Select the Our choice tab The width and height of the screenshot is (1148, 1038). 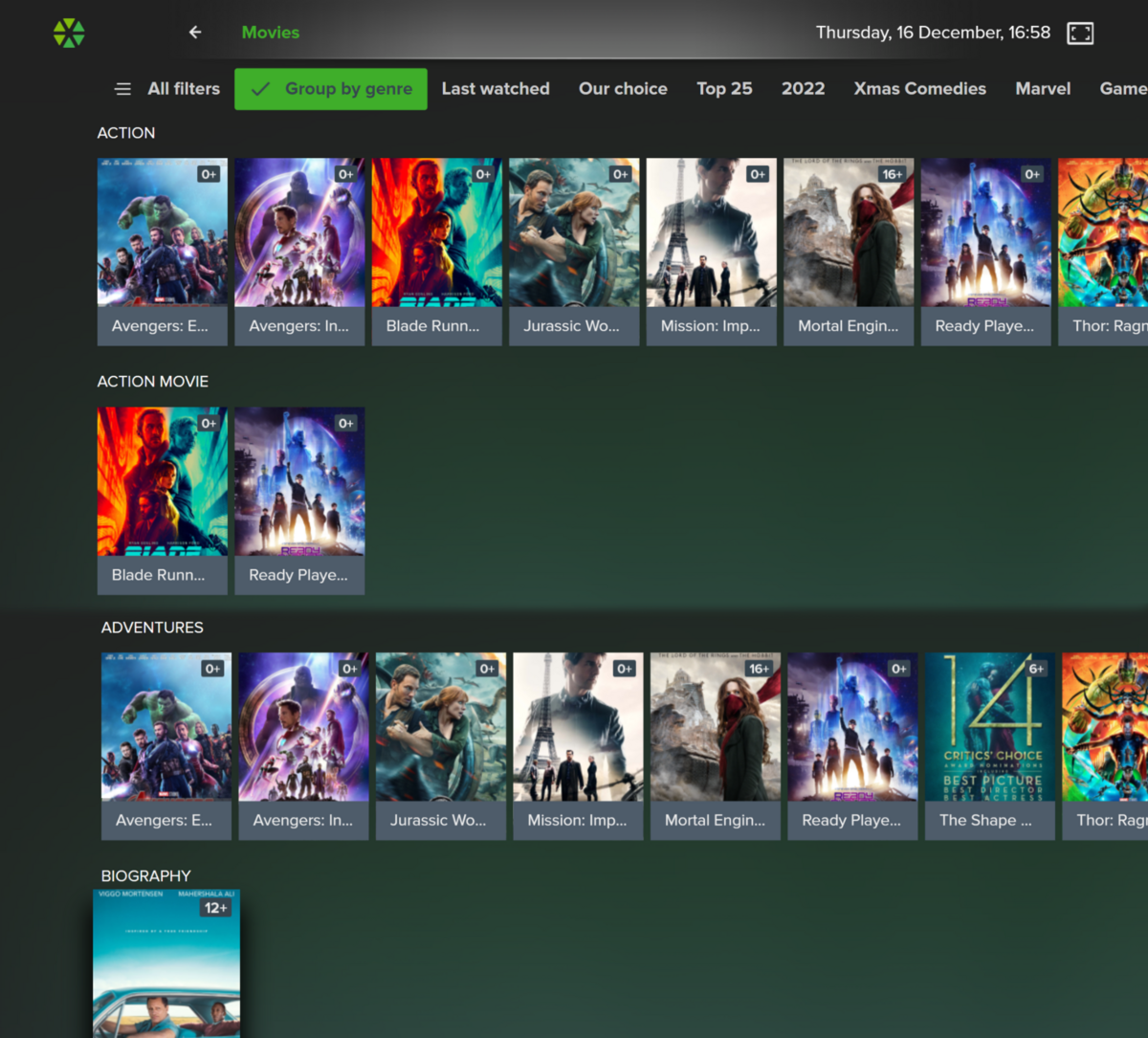[623, 89]
